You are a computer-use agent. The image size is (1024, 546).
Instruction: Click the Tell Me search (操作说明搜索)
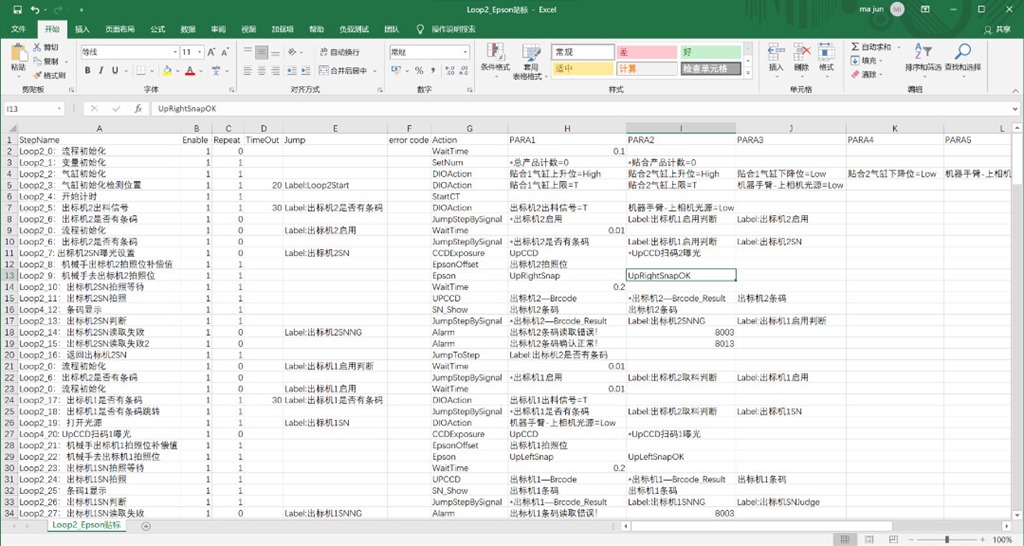coord(447,29)
